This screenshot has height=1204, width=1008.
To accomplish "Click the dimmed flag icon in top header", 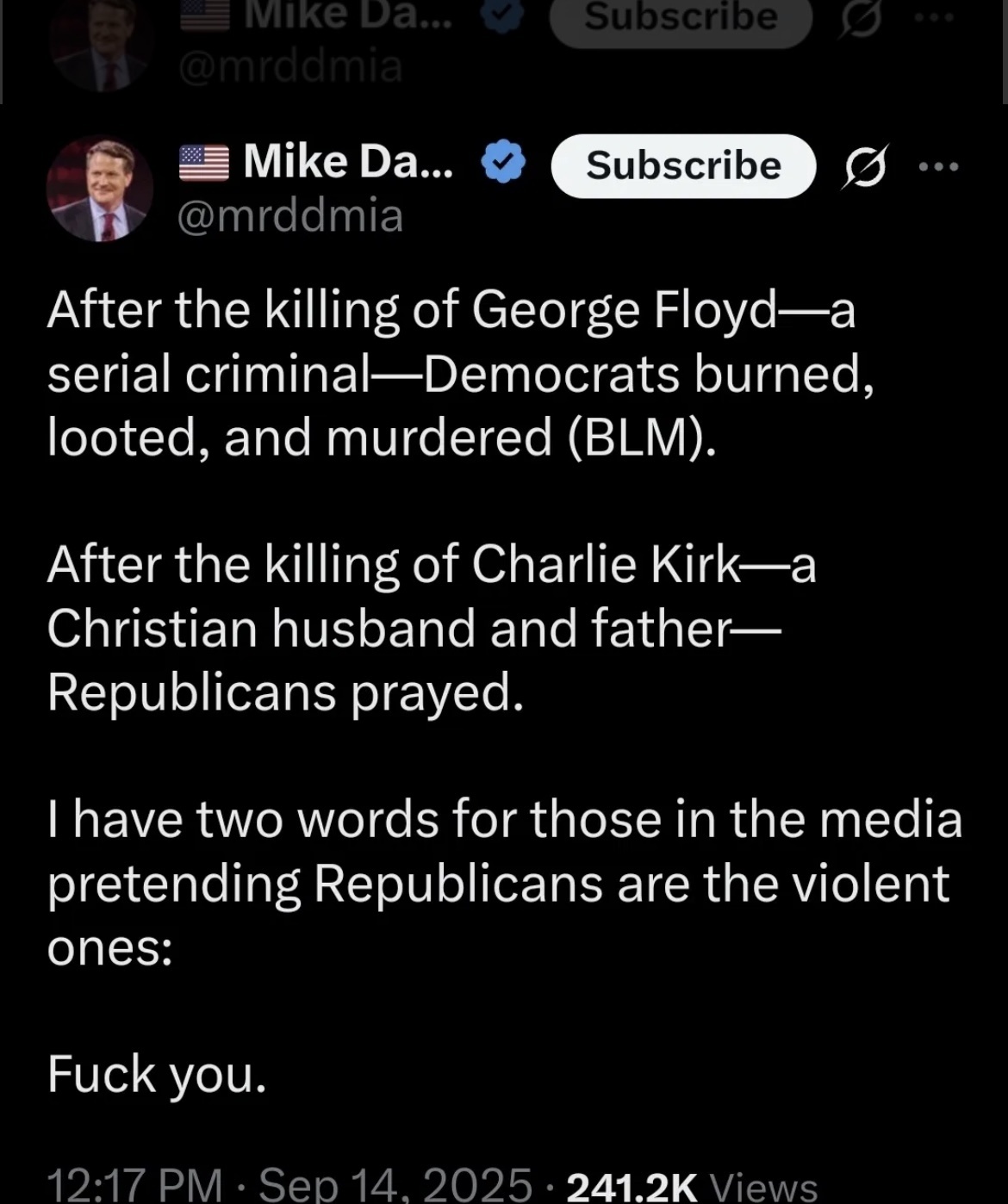I will pos(203,16).
